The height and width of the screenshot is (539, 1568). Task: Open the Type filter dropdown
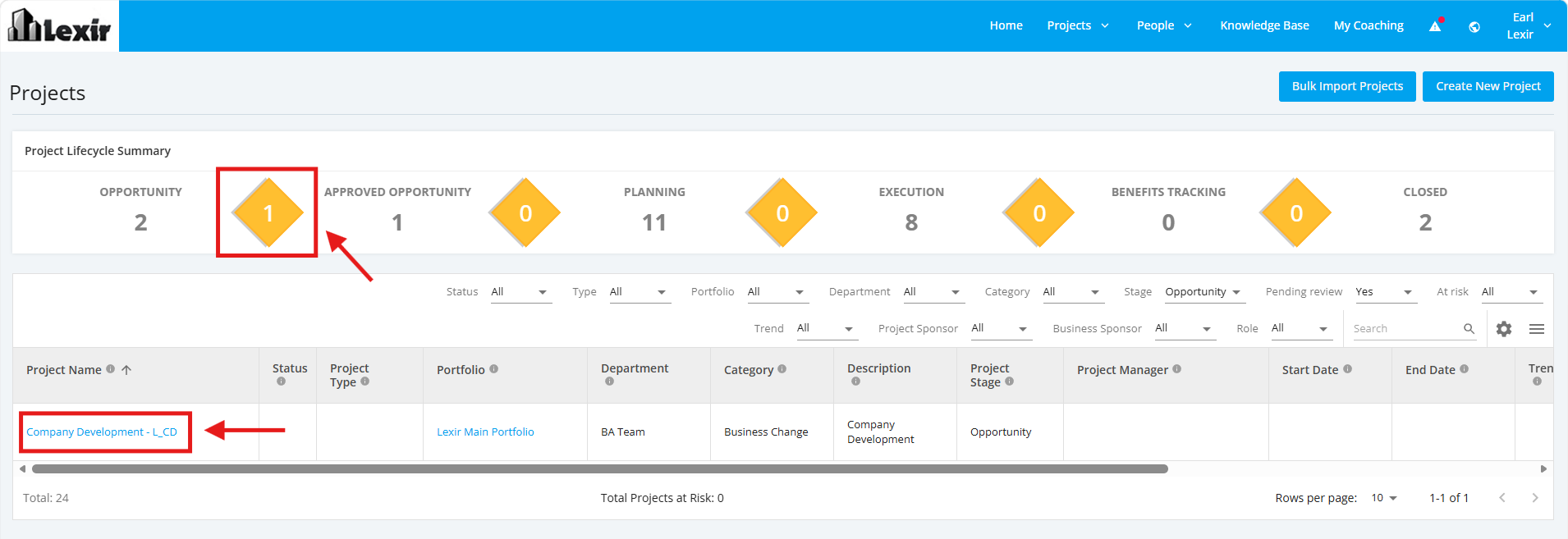640,292
